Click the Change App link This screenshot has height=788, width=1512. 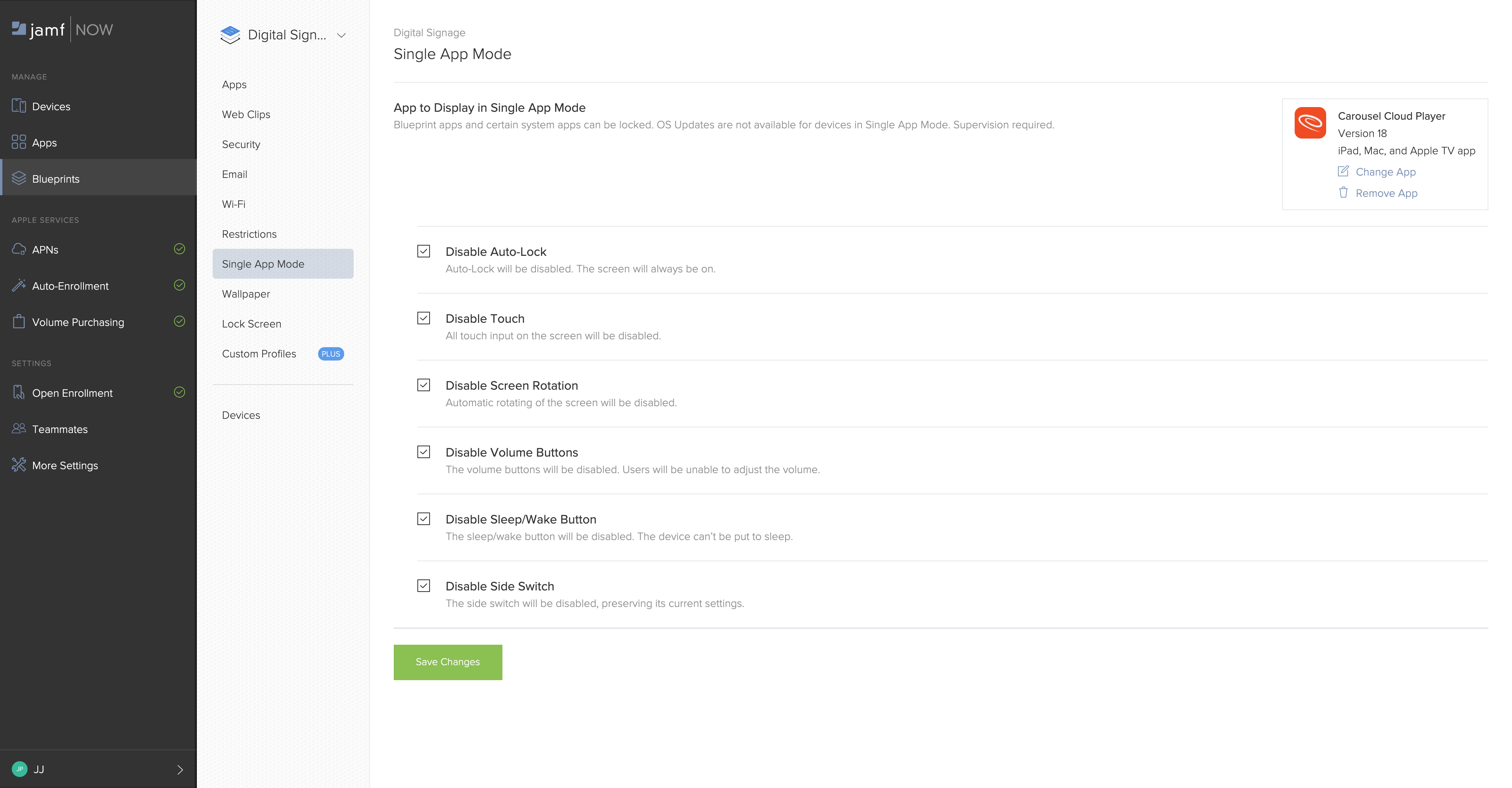pos(1385,172)
